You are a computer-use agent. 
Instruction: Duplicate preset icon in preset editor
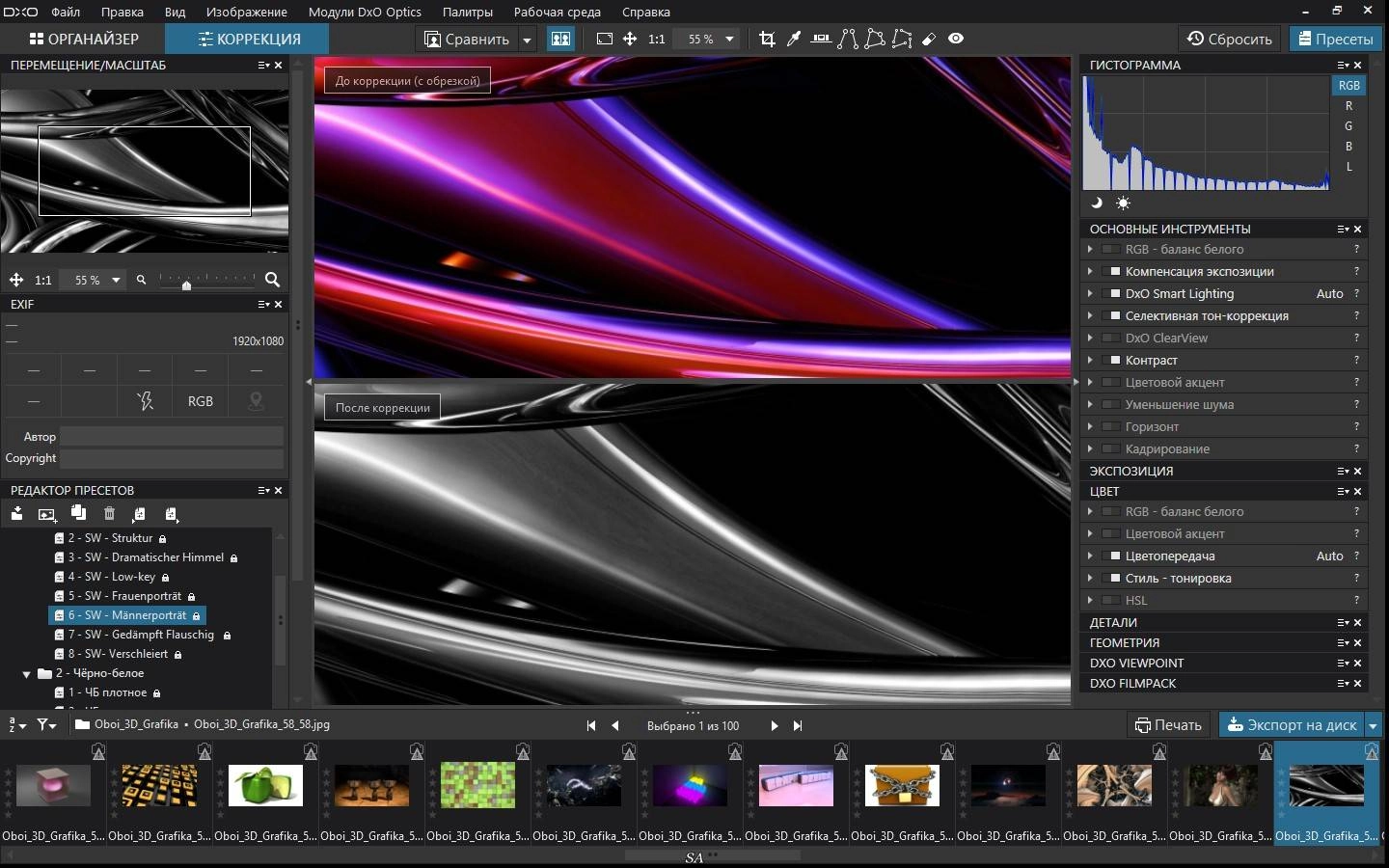78,513
